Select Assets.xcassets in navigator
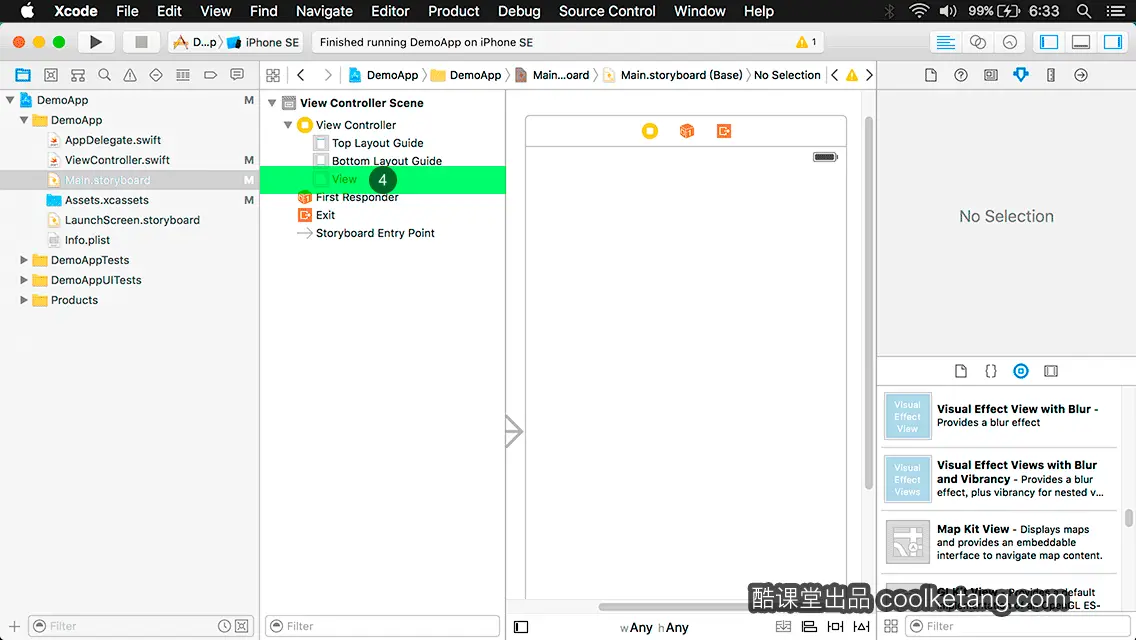 coord(106,200)
